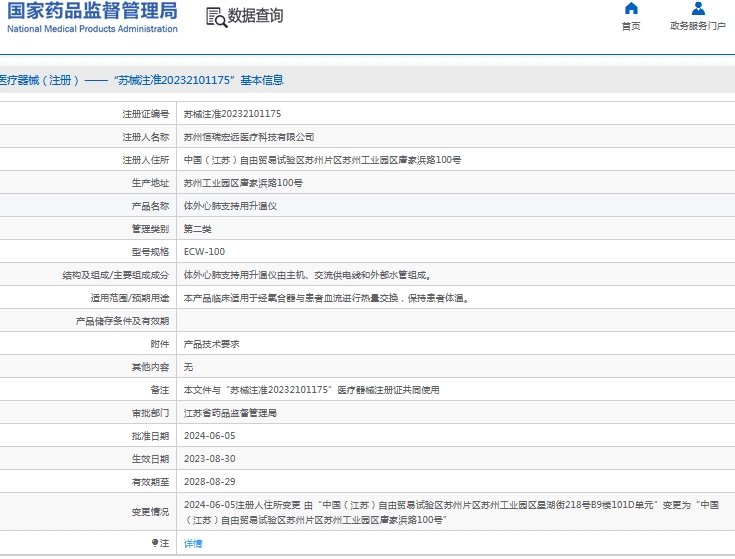This screenshot has height=559, width=735.
Task: Click the 数据查询 search document icon
Action: [x=217, y=17]
